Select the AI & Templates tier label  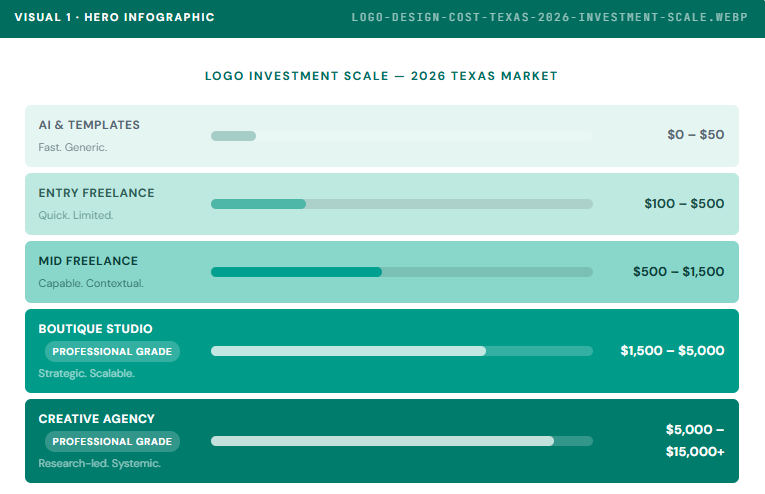click(x=89, y=125)
